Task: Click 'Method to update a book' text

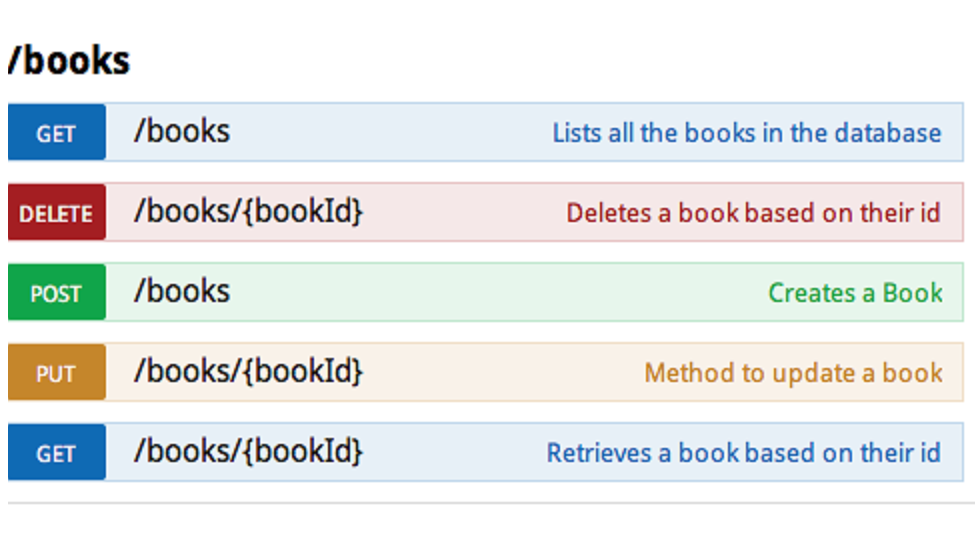Action: point(793,372)
